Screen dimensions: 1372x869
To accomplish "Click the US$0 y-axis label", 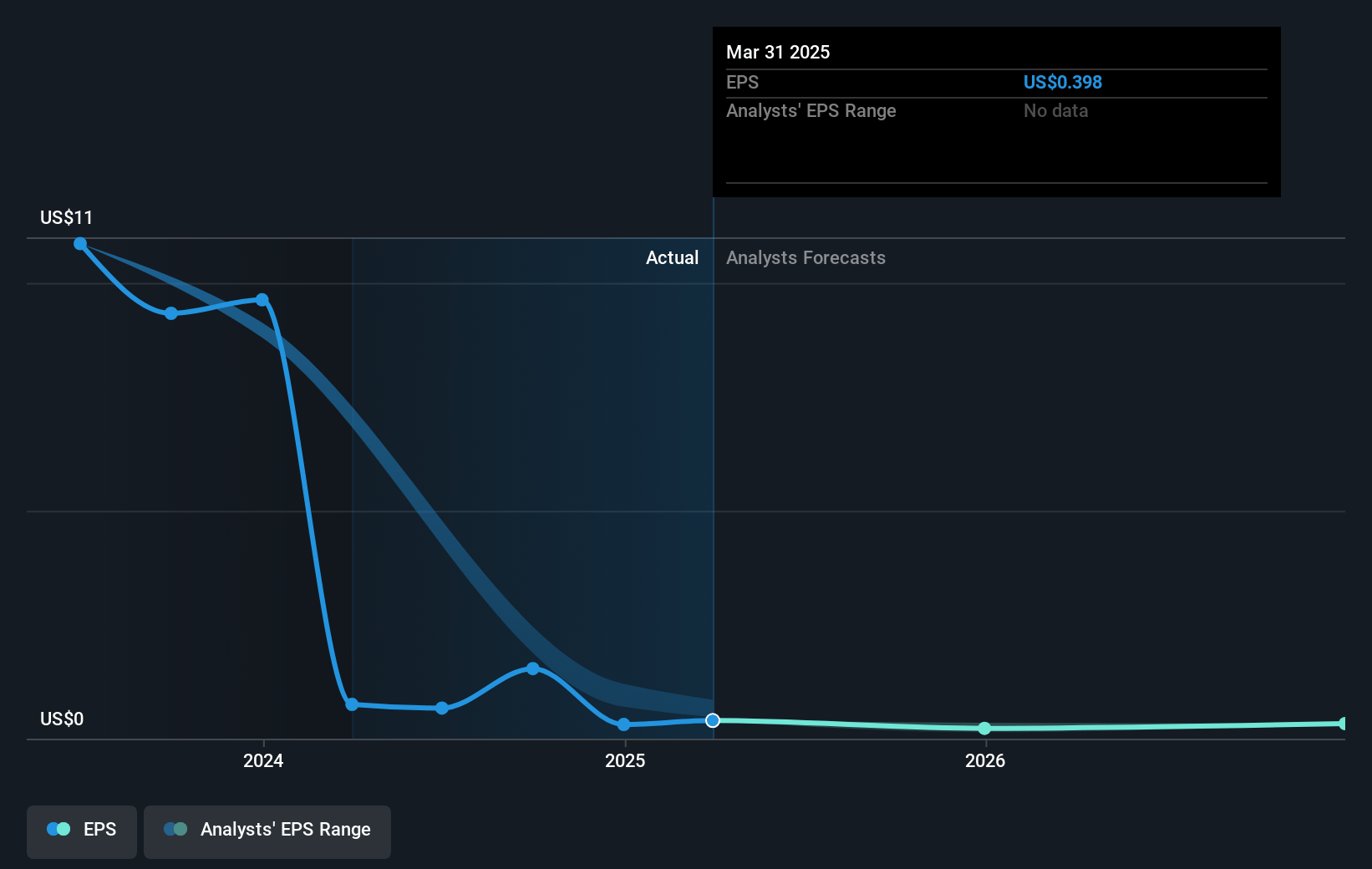I will coord(62,719).
